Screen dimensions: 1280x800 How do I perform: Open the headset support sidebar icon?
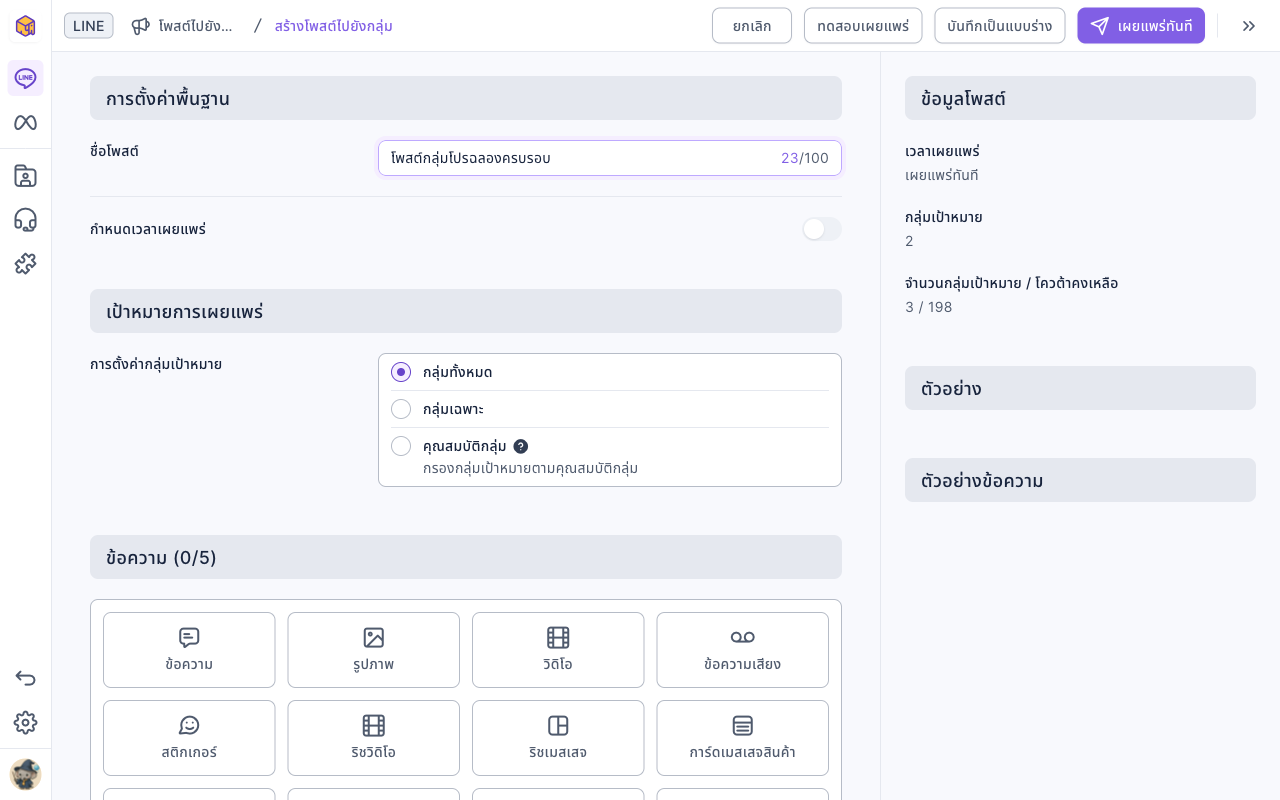click(x=25, y=220)
